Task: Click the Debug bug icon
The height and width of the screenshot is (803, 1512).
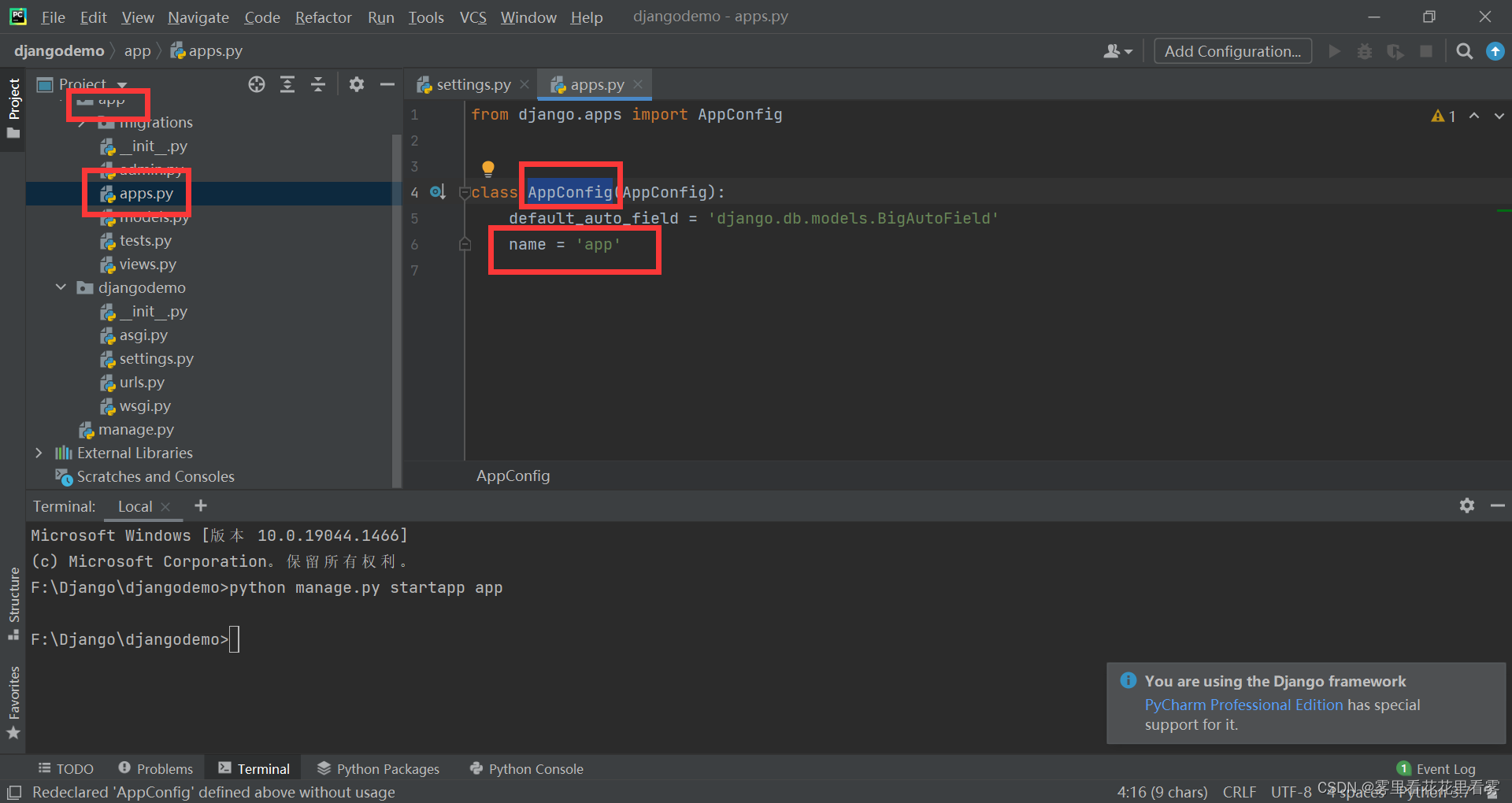Action: pos(1365,51)
